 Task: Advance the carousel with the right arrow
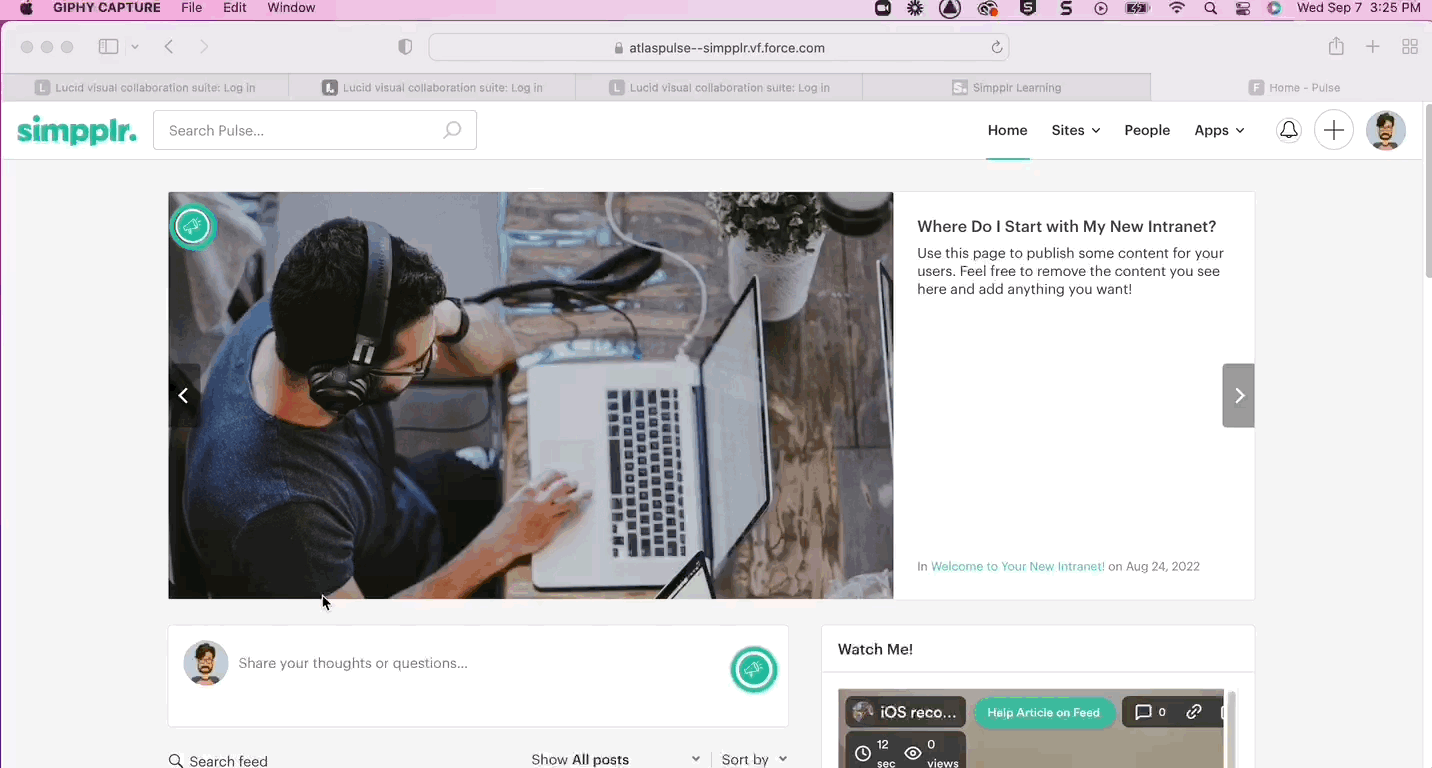point(1239,395)
